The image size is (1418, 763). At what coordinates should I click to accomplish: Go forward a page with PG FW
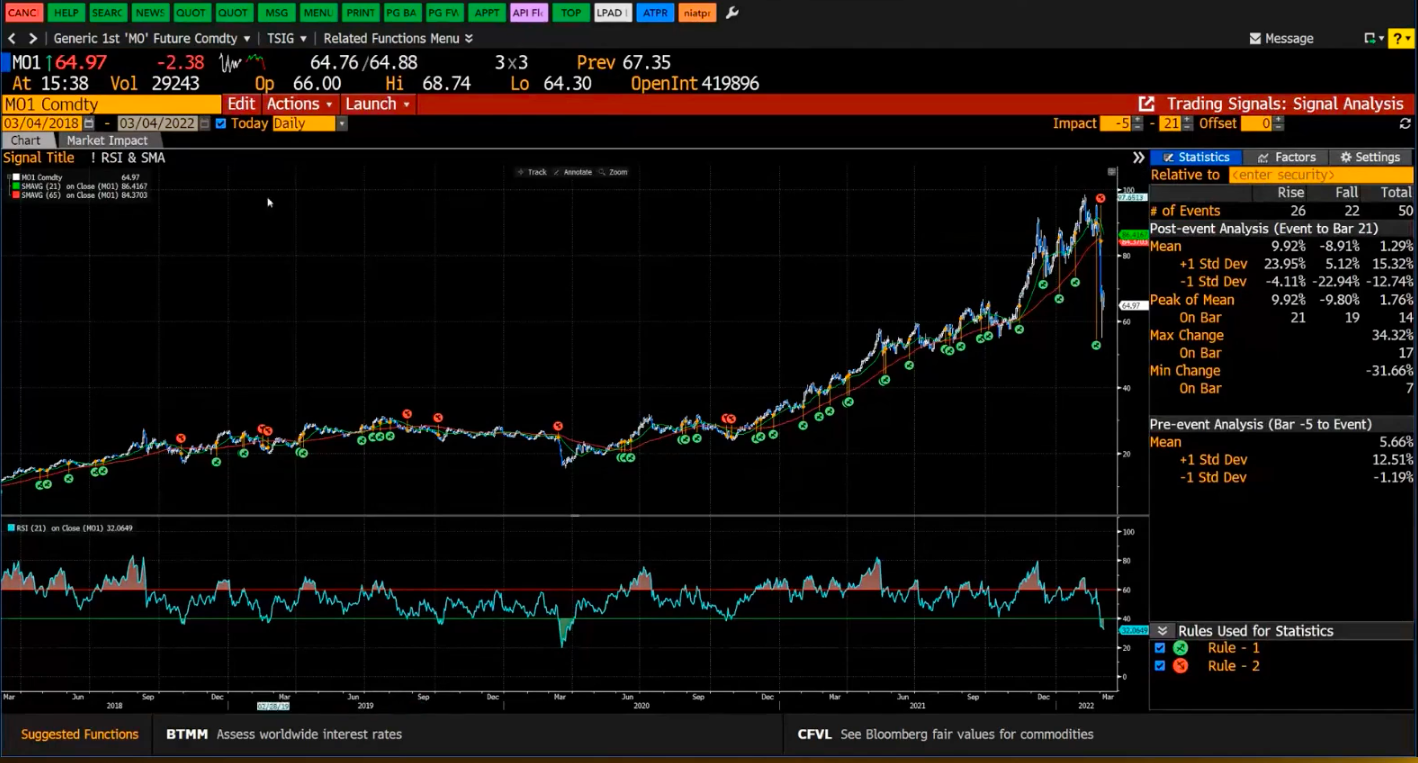(x=443, y=12)
